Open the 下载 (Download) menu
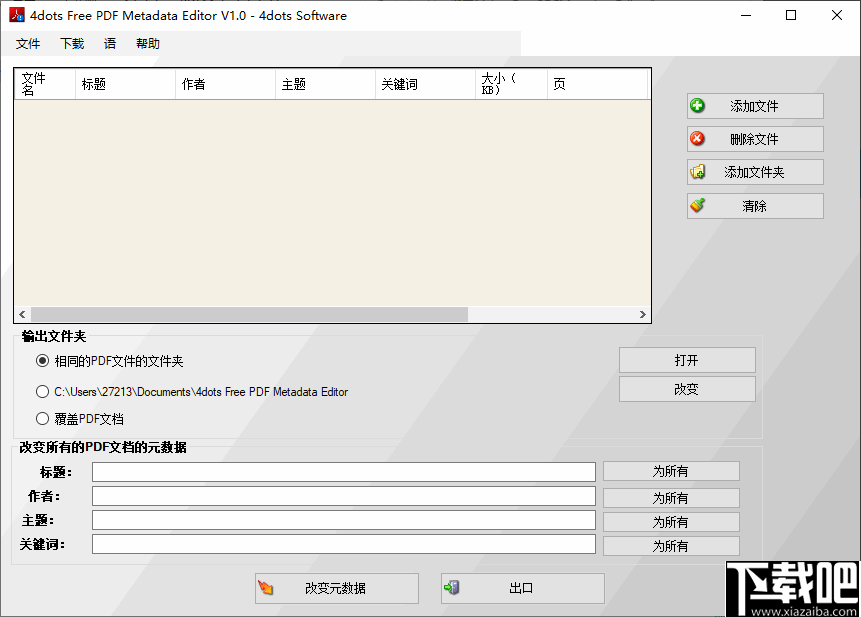The width and height of the screenshot is (861, 617). 71,43
